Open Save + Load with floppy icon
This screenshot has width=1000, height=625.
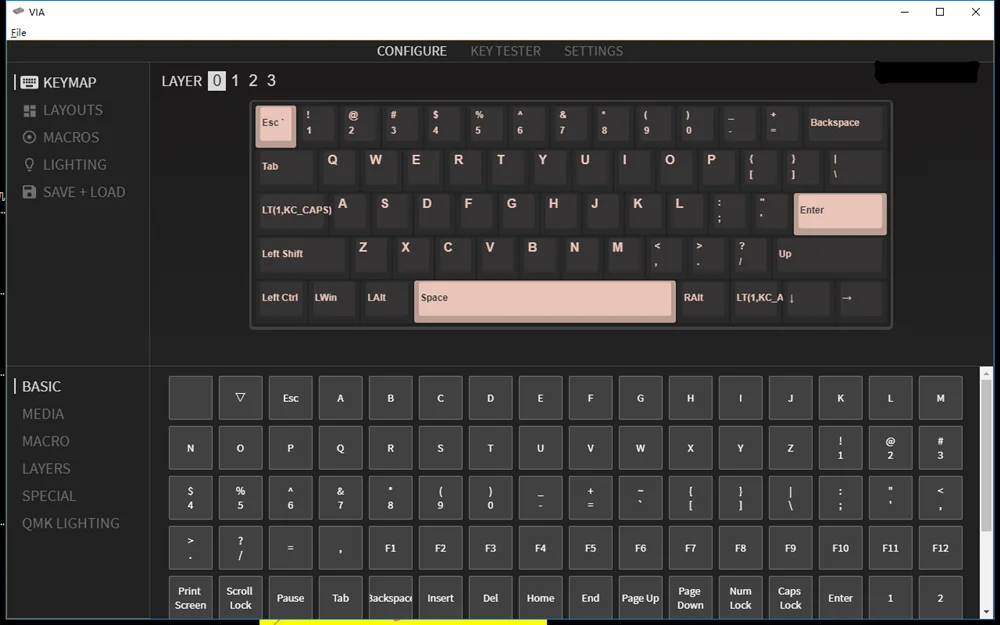[x=74, y=192]
